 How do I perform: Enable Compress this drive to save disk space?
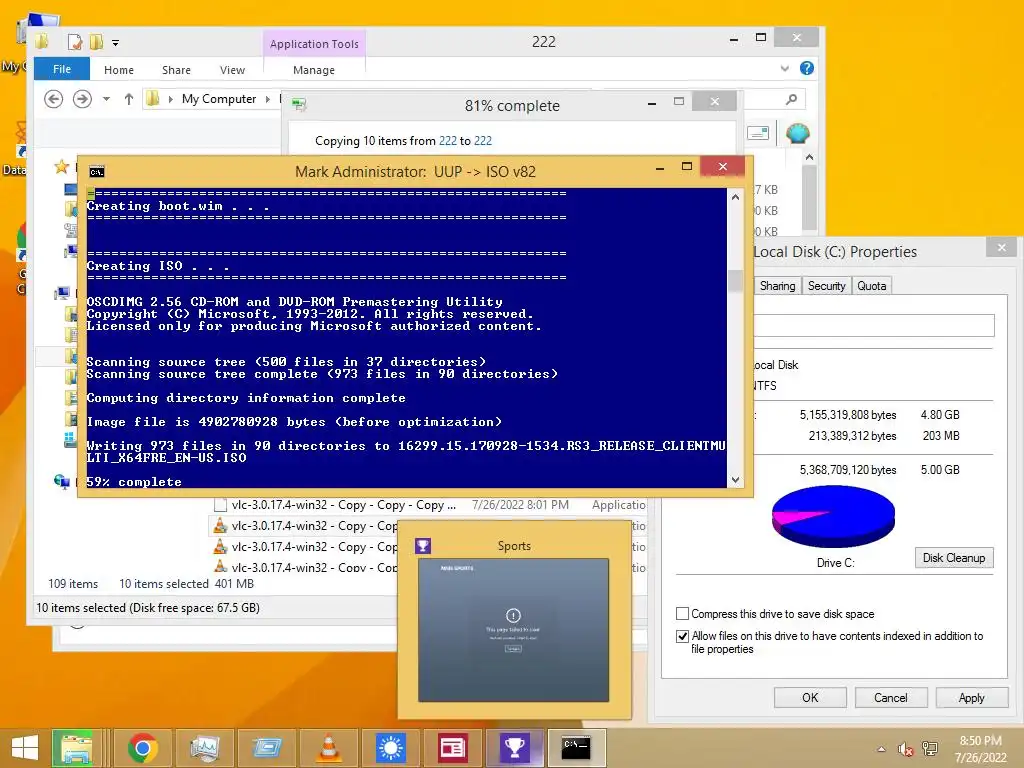pos(682,614)
